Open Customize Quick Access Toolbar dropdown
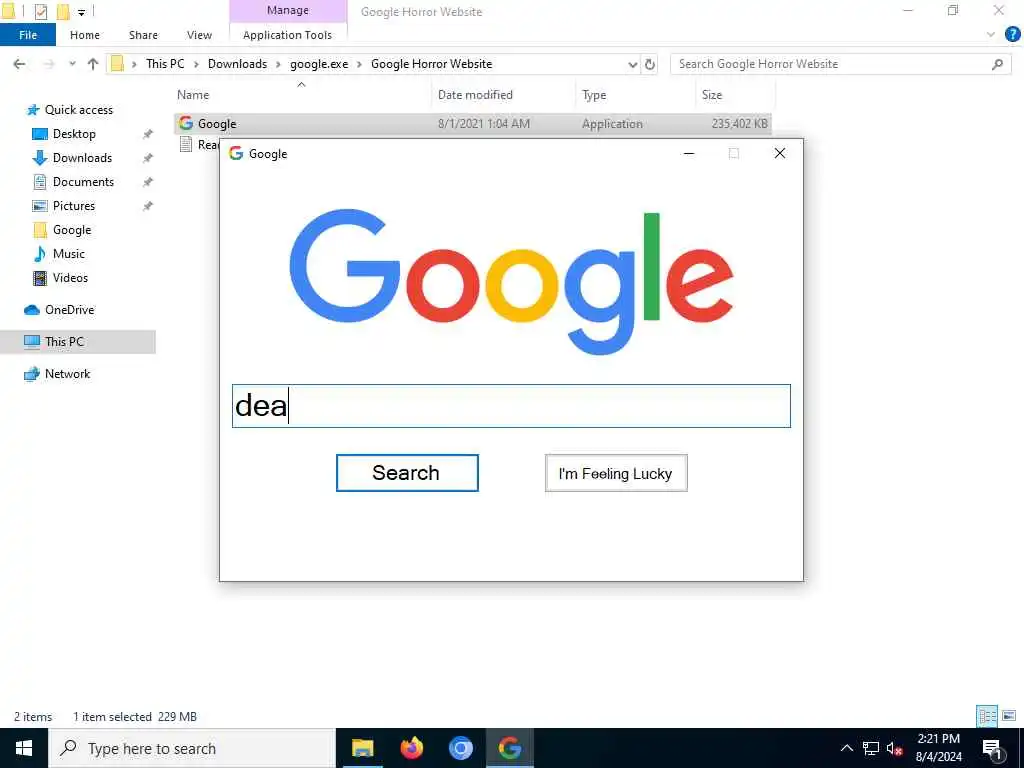 [82, 11]
